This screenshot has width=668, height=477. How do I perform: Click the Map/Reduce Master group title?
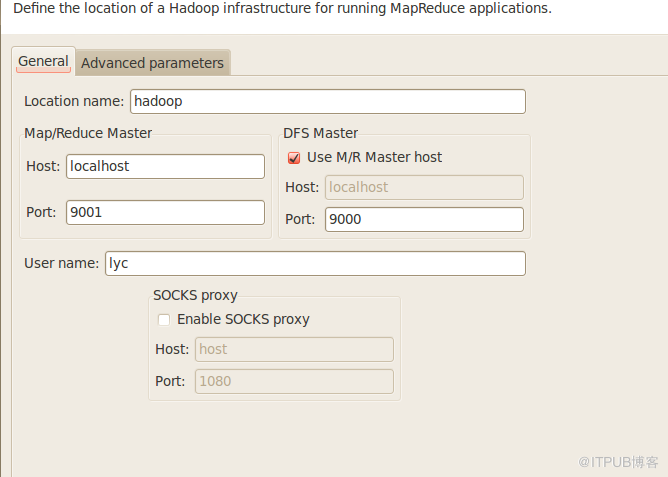click(x=88, y=133)
